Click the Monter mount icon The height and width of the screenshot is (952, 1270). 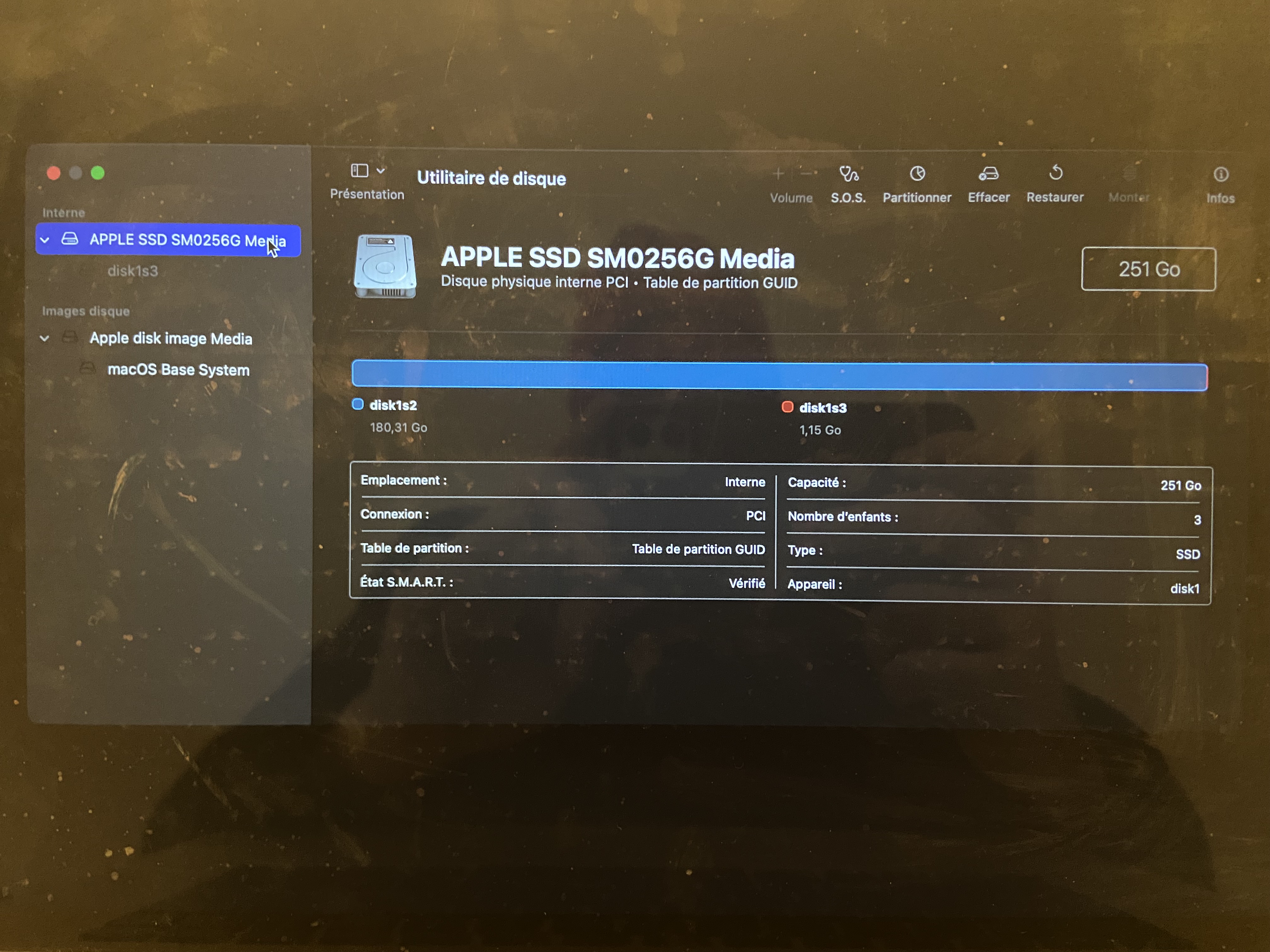[1129, 173]
